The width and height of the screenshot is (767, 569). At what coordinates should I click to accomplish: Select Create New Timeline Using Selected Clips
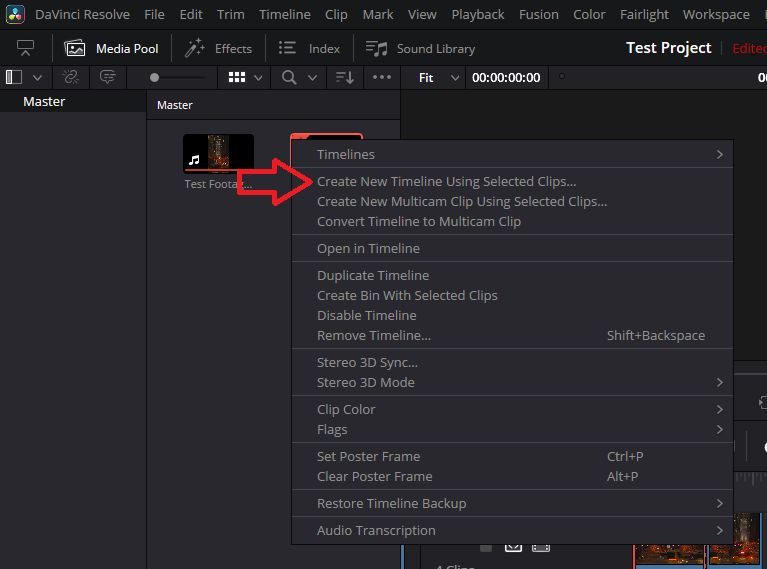(x=446, y=182)
